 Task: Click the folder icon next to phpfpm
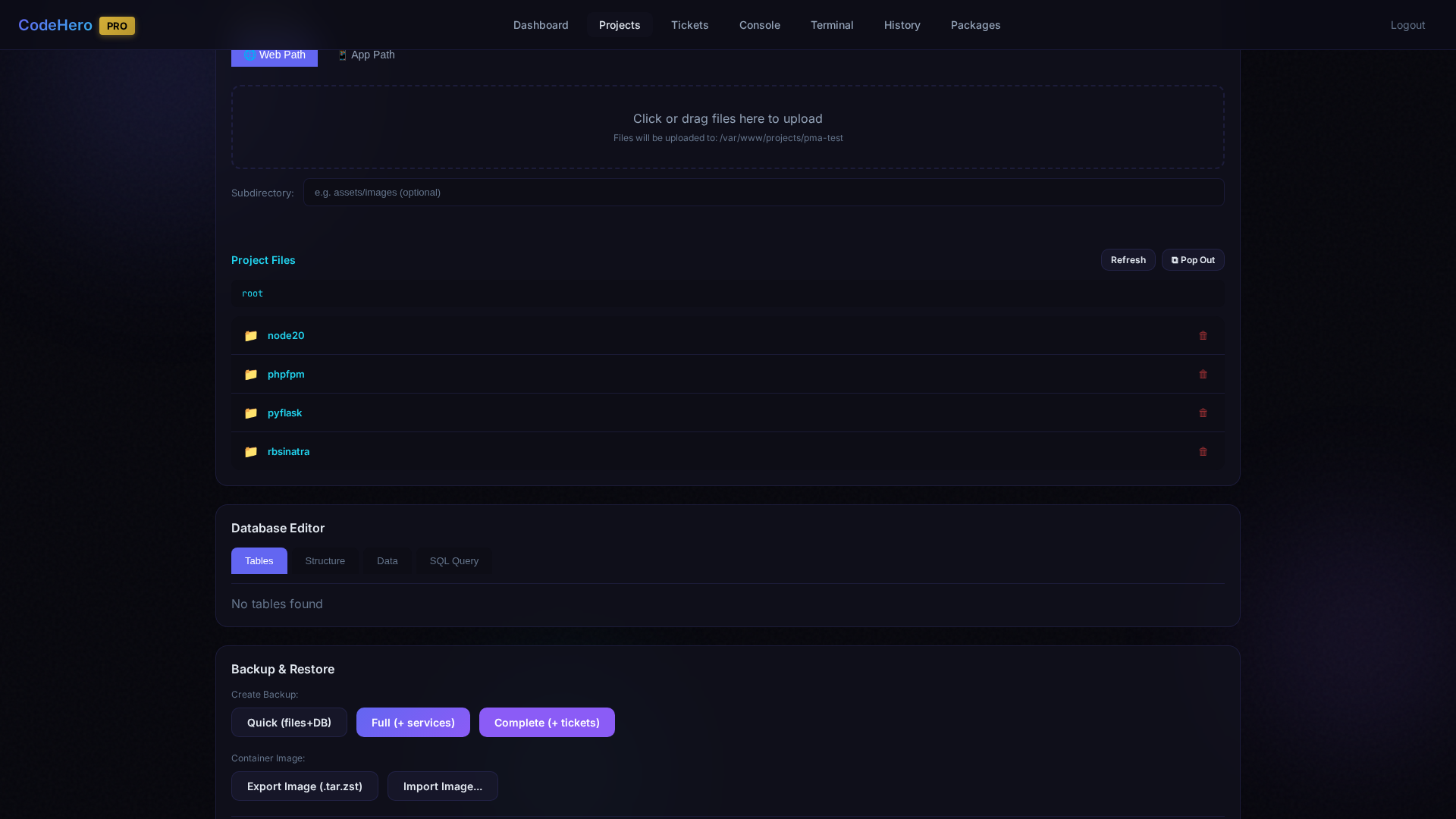click(251, 374)
